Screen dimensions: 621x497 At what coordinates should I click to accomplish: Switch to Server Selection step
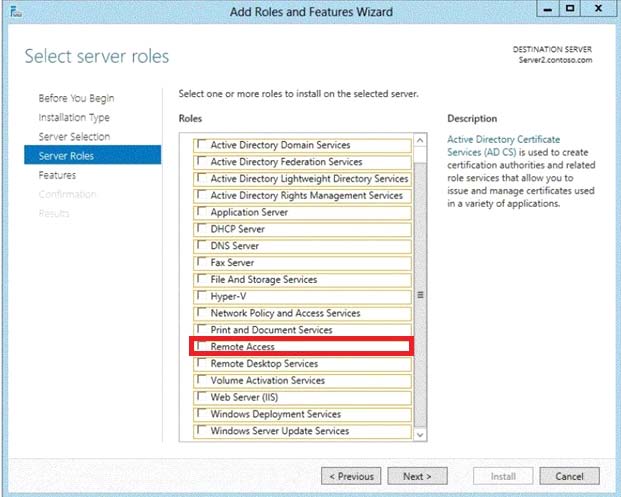click(74, 136)
